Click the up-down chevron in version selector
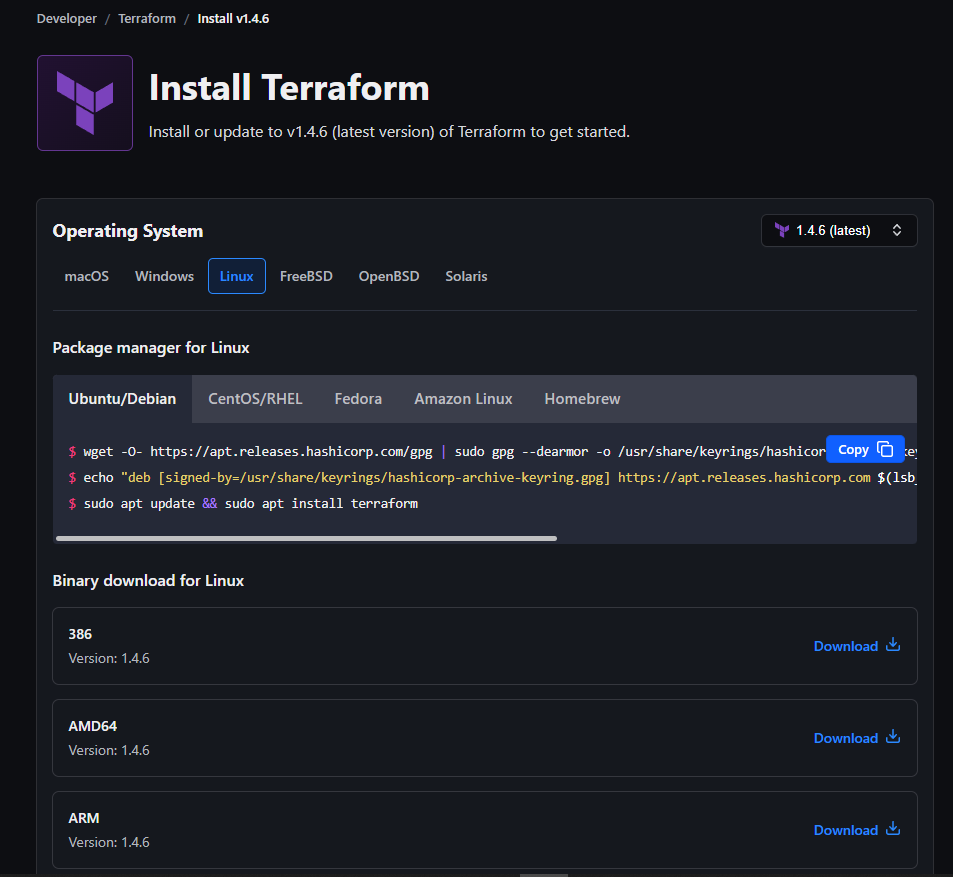The width and height of the screenshot is (953, 877). 896,230
